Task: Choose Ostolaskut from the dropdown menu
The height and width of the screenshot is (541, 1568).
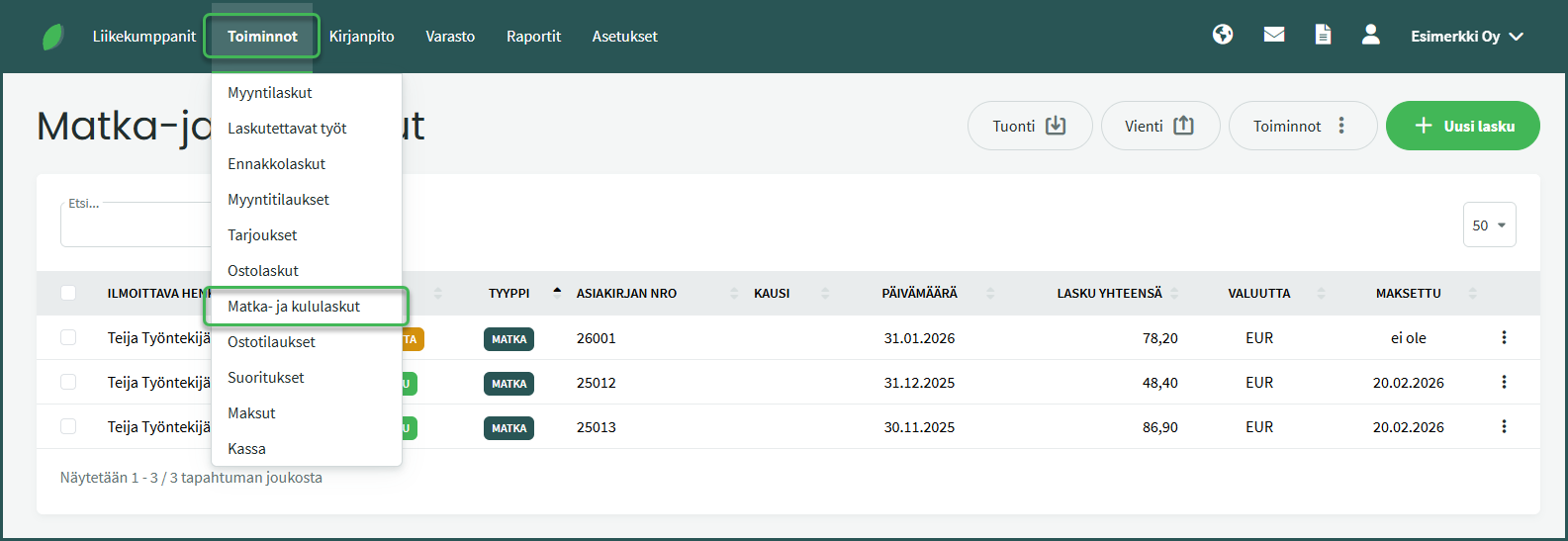Action: [x=263, y=271]
